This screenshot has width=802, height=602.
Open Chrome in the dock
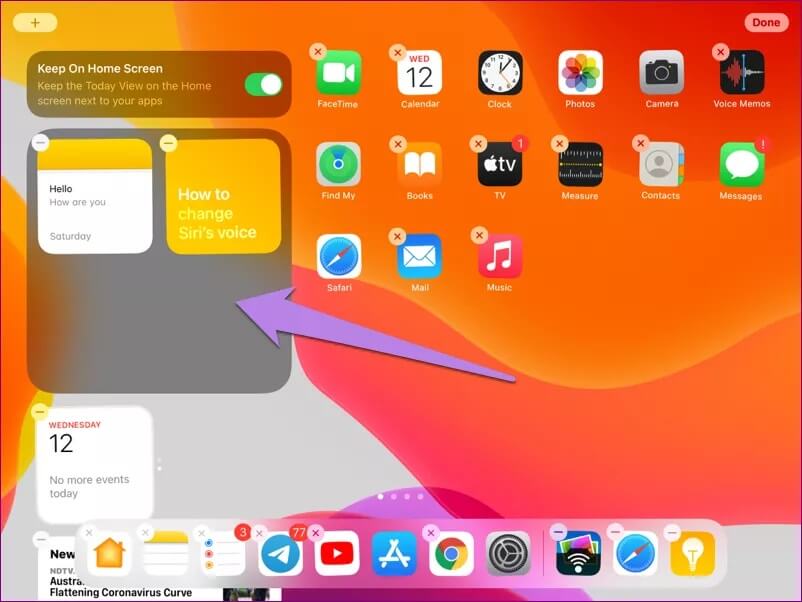451,553
